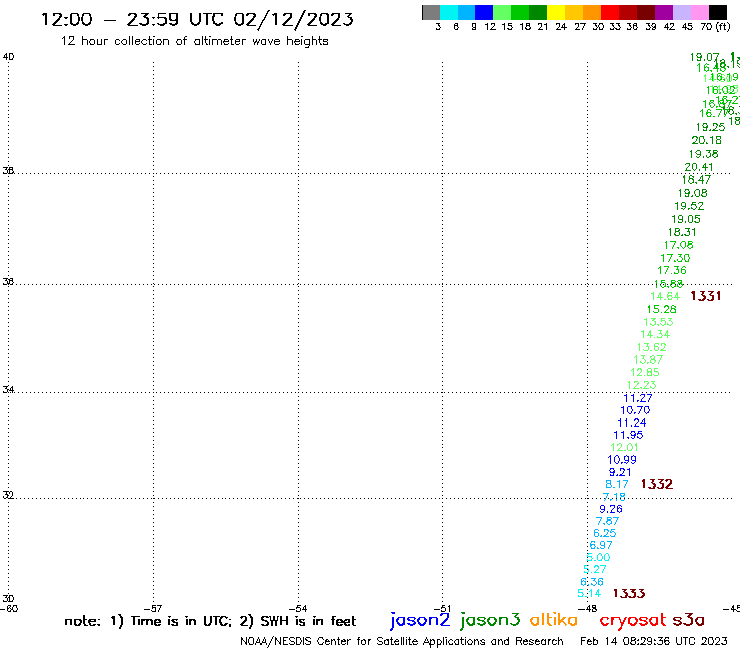Click the chart title with the UTC date

(x=197, y=19)
